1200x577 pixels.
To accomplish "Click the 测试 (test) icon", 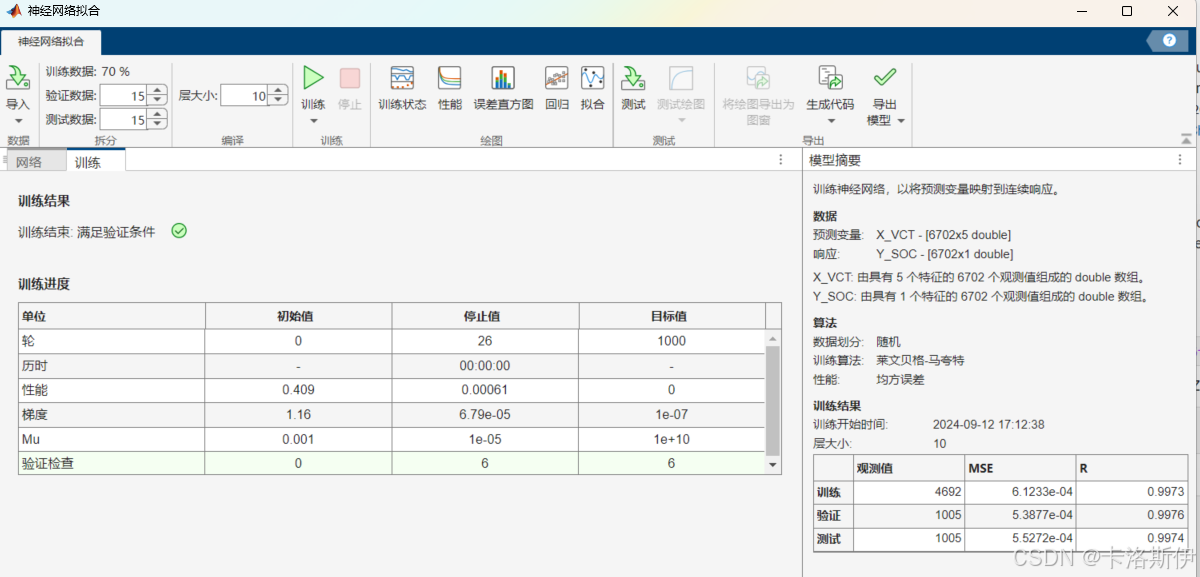I will tap(633, 78).
